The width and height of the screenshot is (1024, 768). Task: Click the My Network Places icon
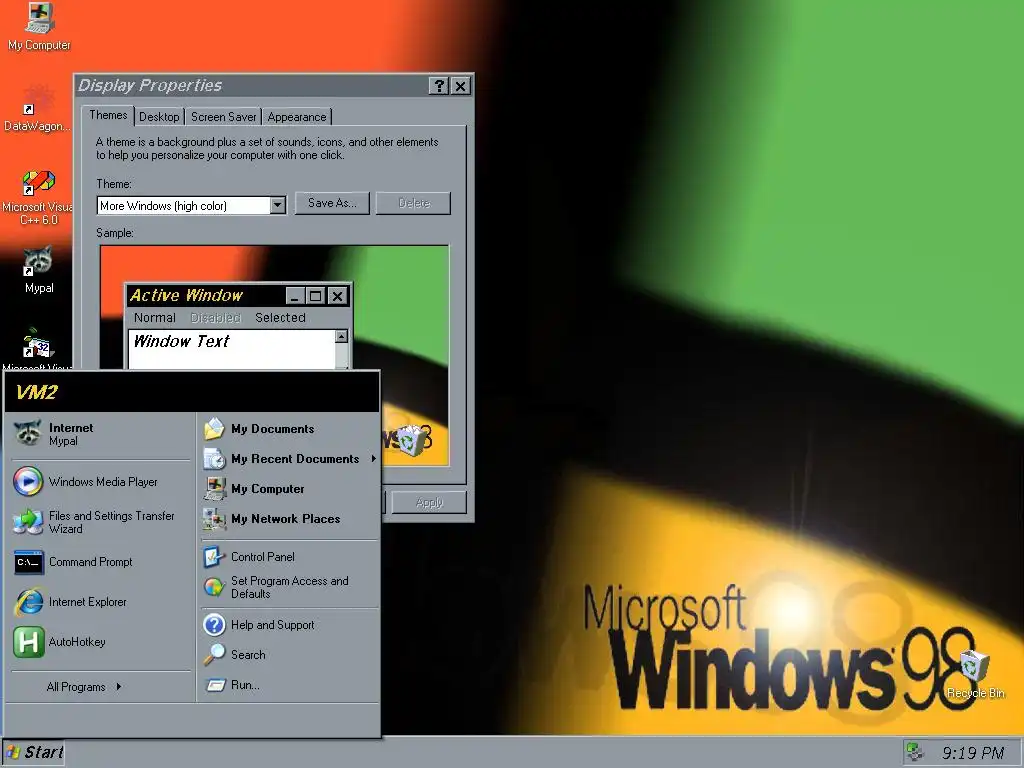(x=214, y=519)
